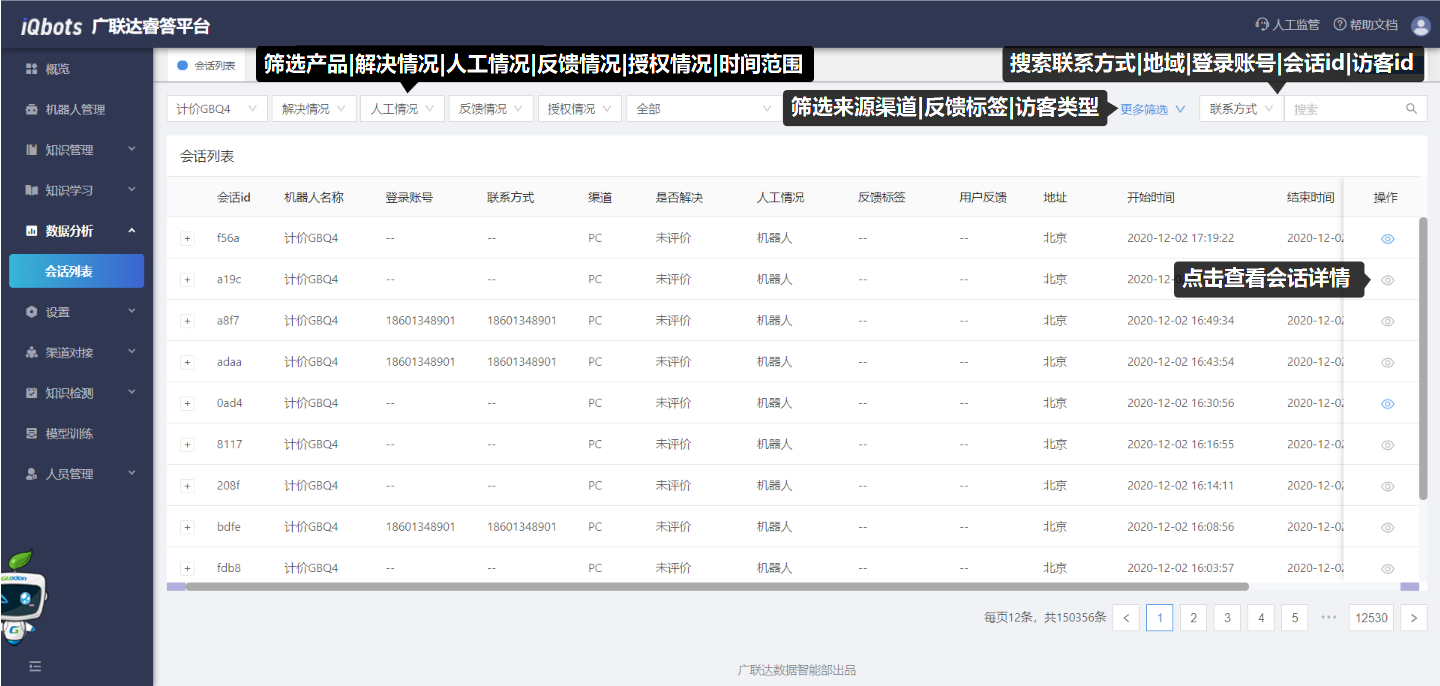Viewport: 1440px width, 686px height.
Task: Open the 解决情况 filter dropdown
Action: click(314, 109)
